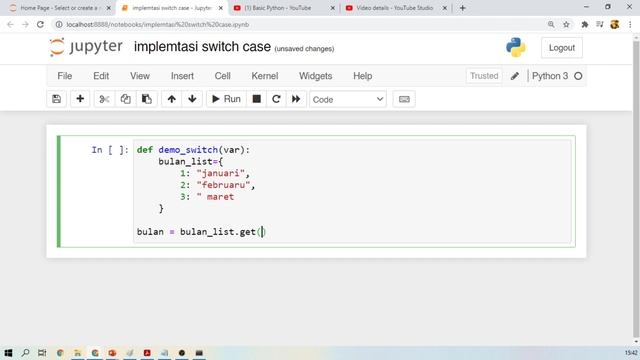Viewport: 640px width, 360px height.
Task: Open Adobe Acrobat from taskbar
Action: click(x=147, y=353)
